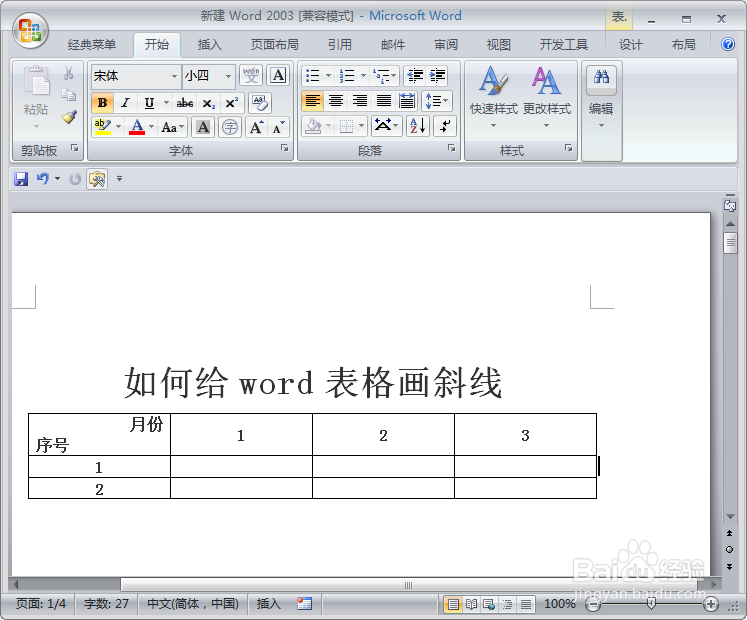Click the 粘贴 paste button
This screenshot has height=620, width=747.
click(x=36, y=98)
